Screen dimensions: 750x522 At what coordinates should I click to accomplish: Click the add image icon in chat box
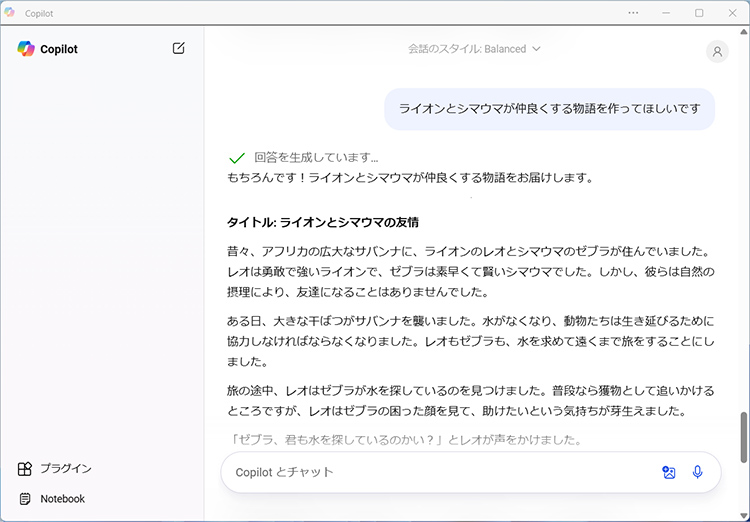tap(669, 472)
